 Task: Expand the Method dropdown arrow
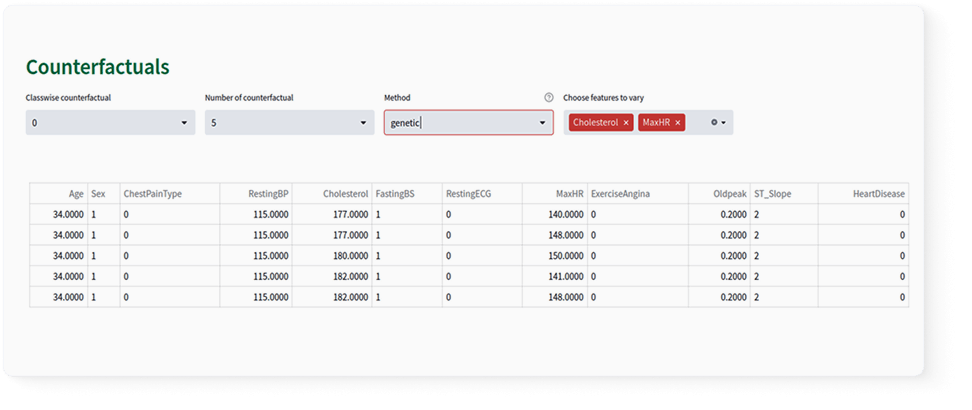[x=542, y=123]
